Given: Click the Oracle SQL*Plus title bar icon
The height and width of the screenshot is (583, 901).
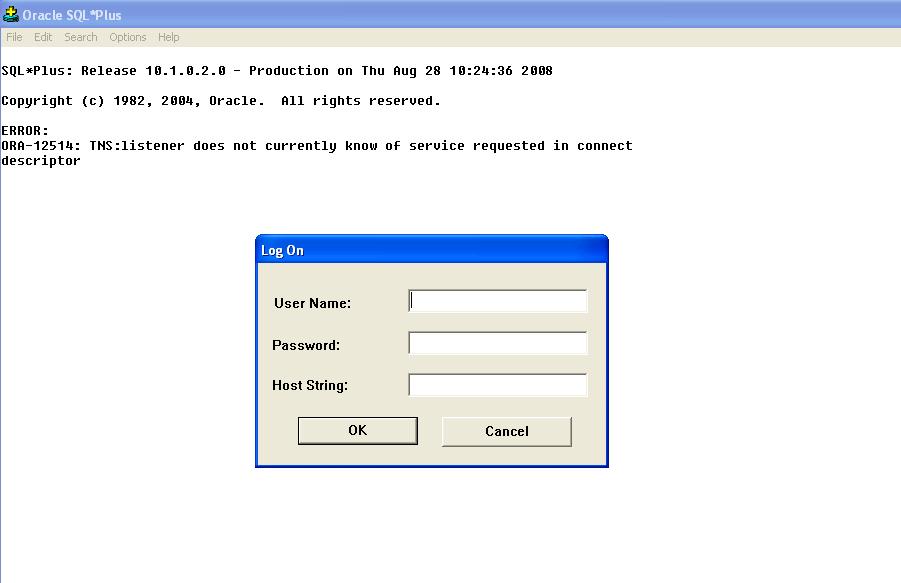Looking at the screenshot, I should click(x=11, y=15).
